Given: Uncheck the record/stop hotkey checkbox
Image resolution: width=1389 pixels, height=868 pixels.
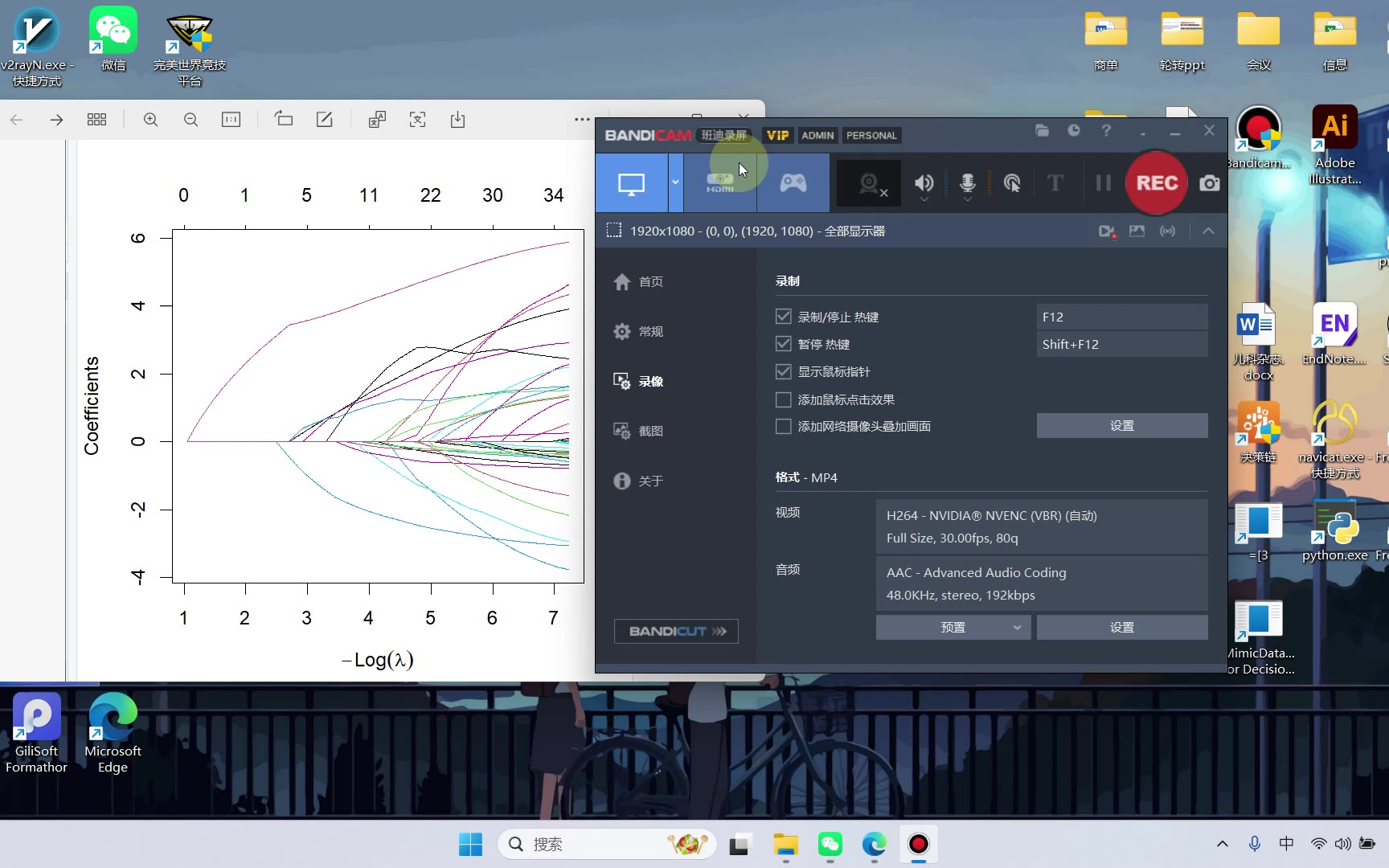Looking at the screenshot, I should [x=783, y=317].
